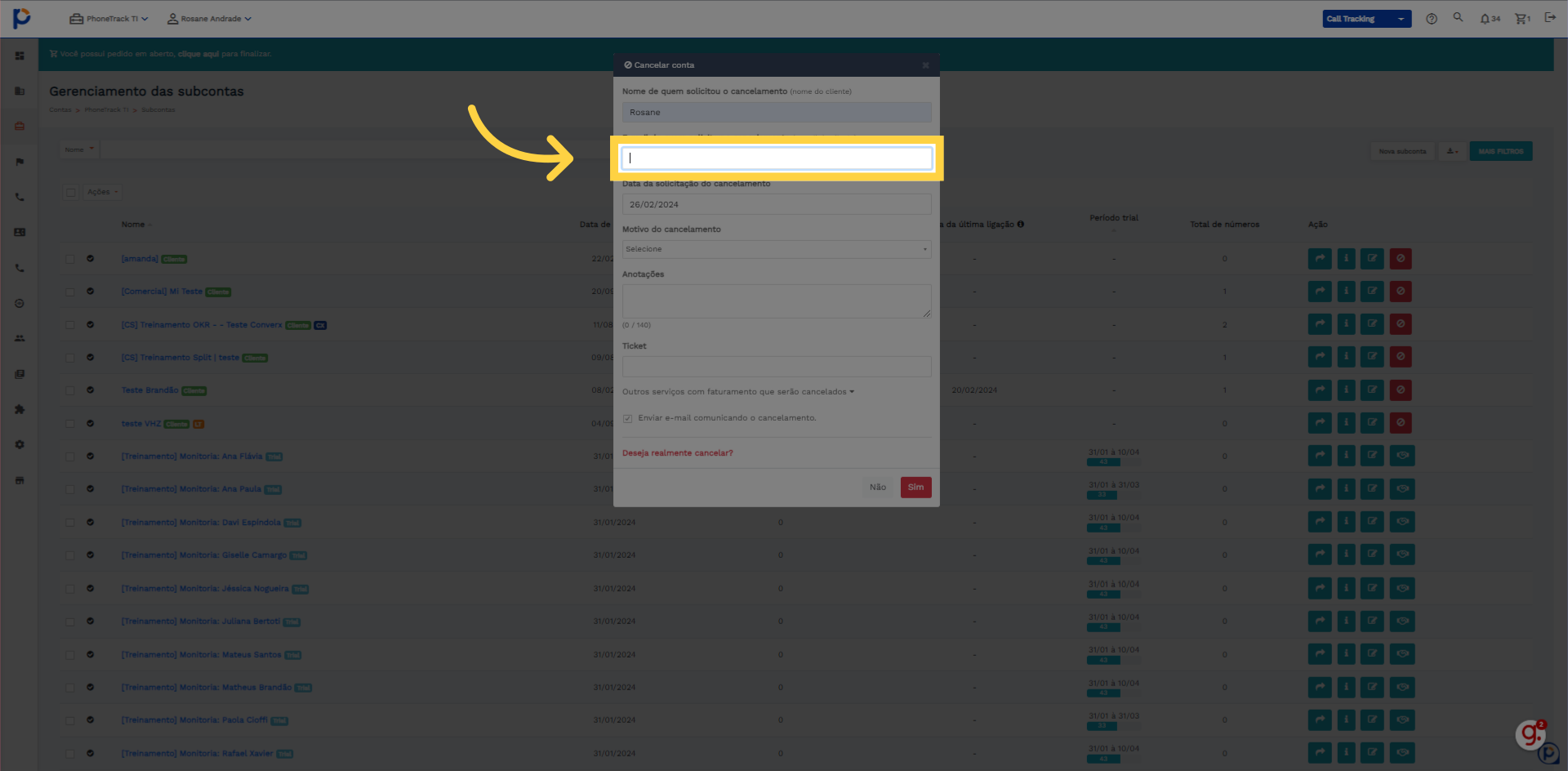Check the Teste Brandão row checkbox
1568x771 pixels.
coord(70,390)
